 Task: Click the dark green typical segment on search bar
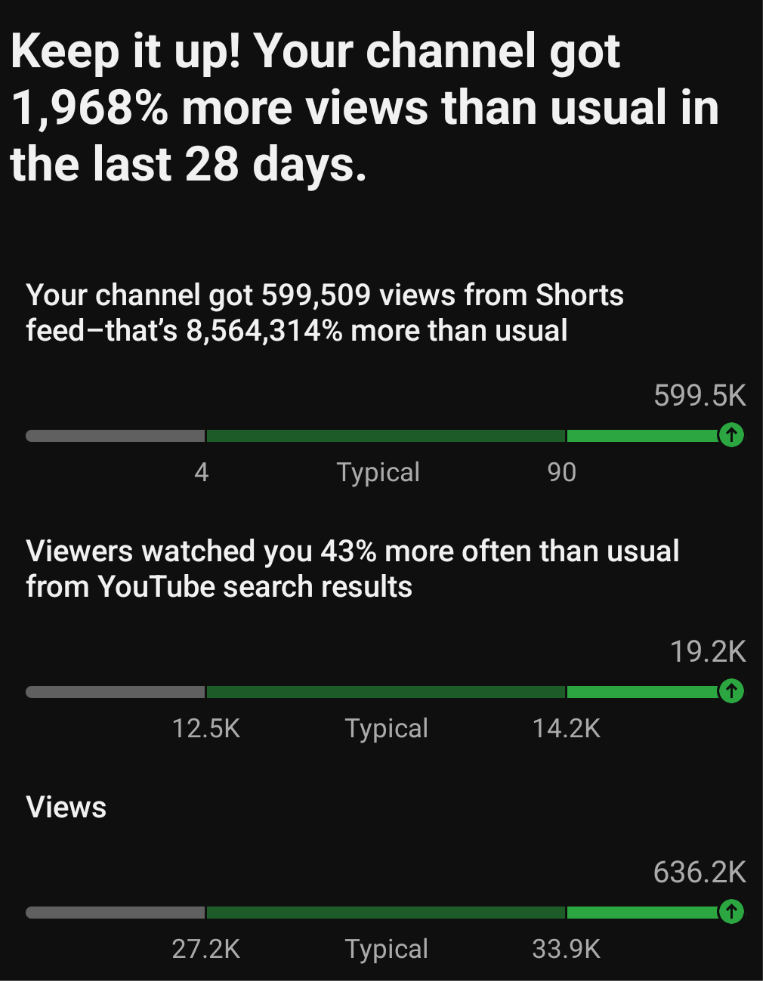point(386,692)
